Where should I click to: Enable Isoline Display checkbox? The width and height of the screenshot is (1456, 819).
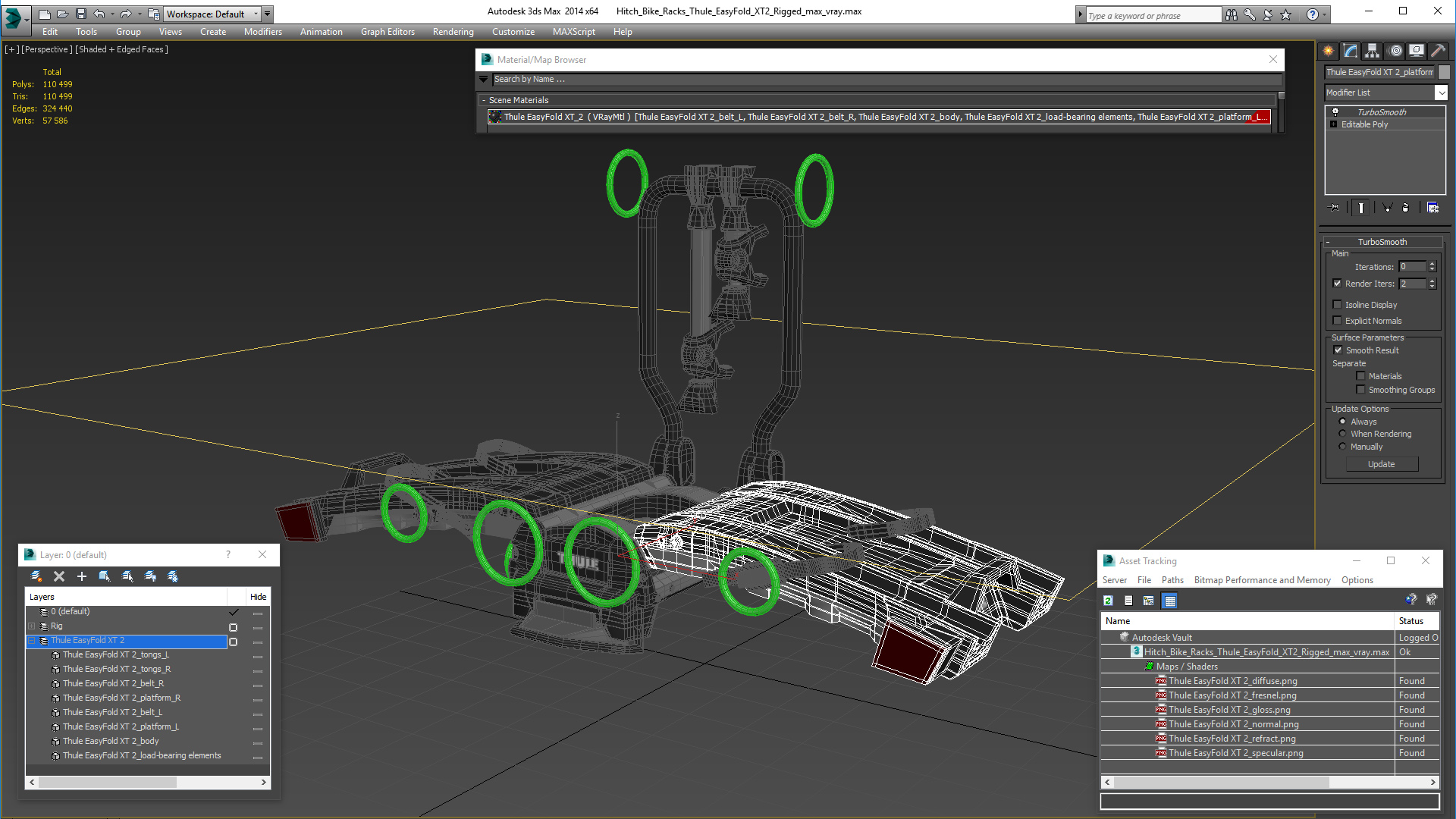pyautogui.click(x=1338, y=305)
